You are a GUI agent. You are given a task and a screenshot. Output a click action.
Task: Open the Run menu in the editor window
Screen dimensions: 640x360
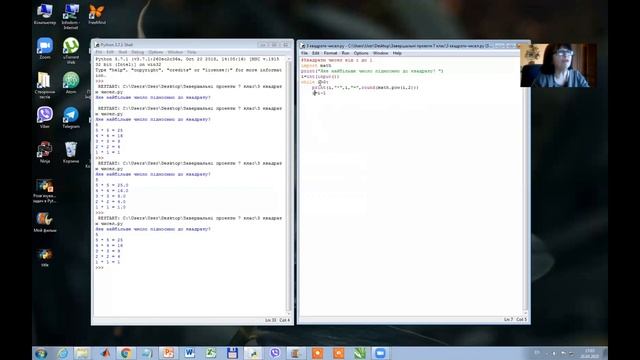345,53
